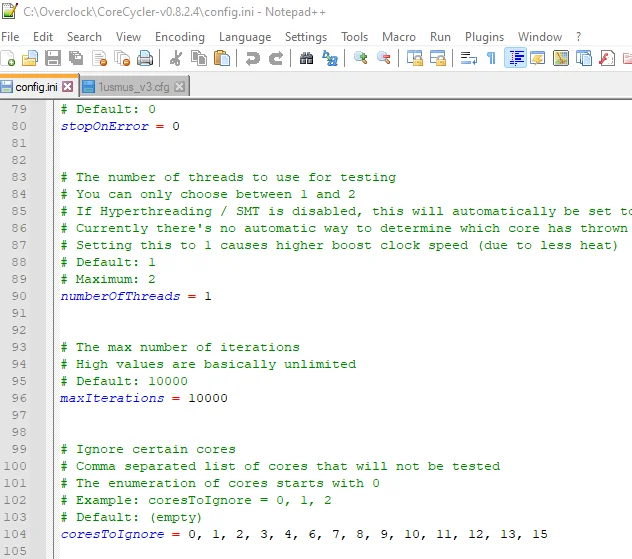Click the maxIterations value 10000 on line 96
The height and width of the screenshot is (559, 632).
[x=208, y=398]
